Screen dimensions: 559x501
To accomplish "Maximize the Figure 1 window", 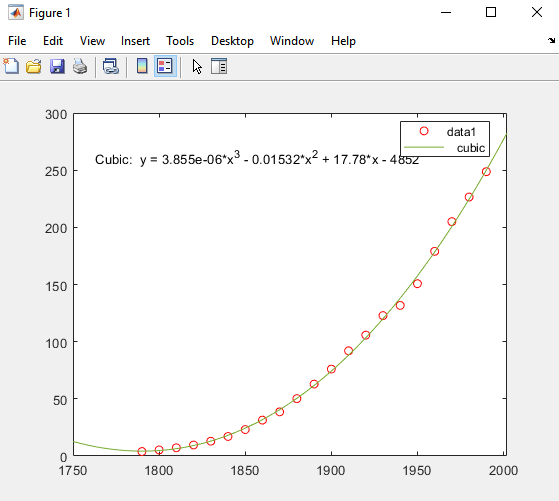I will click(491, 12).
